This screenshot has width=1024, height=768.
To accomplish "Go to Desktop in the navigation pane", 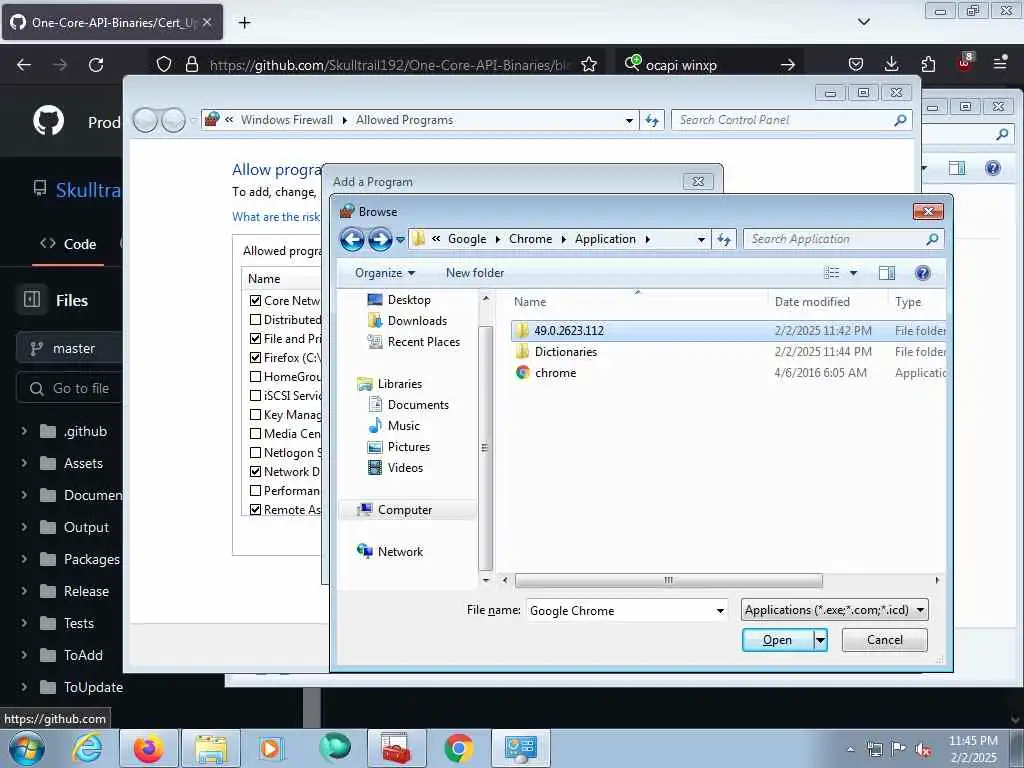I will (399, 300).
